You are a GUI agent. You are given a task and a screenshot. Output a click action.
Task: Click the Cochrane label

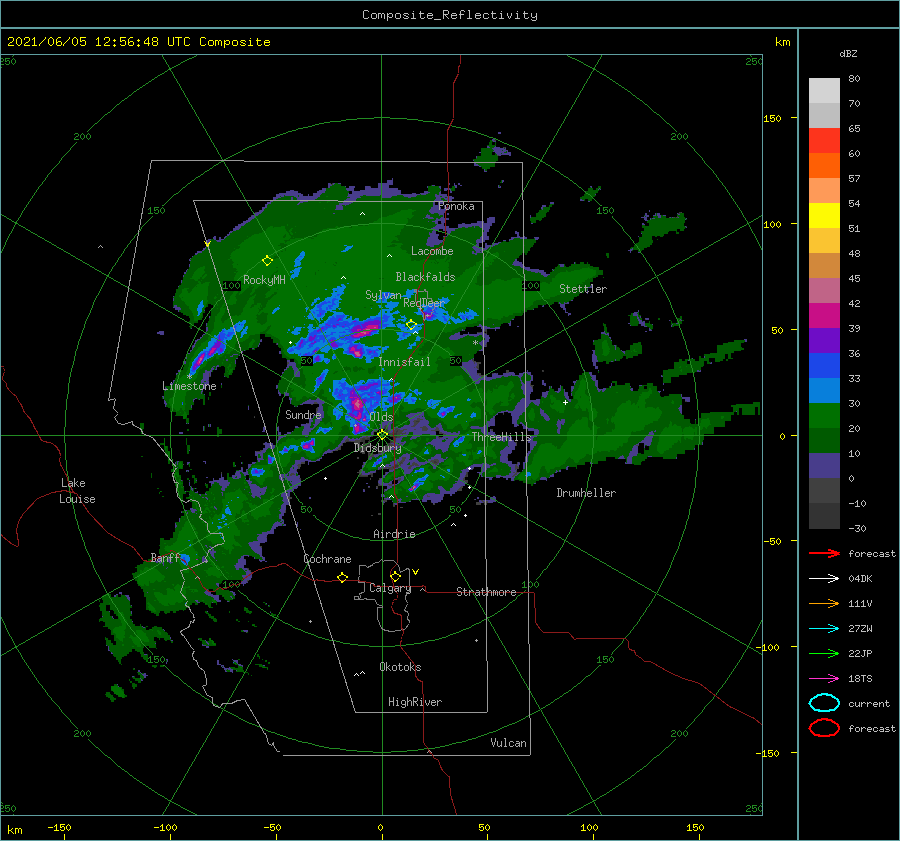tap(327, 559)
